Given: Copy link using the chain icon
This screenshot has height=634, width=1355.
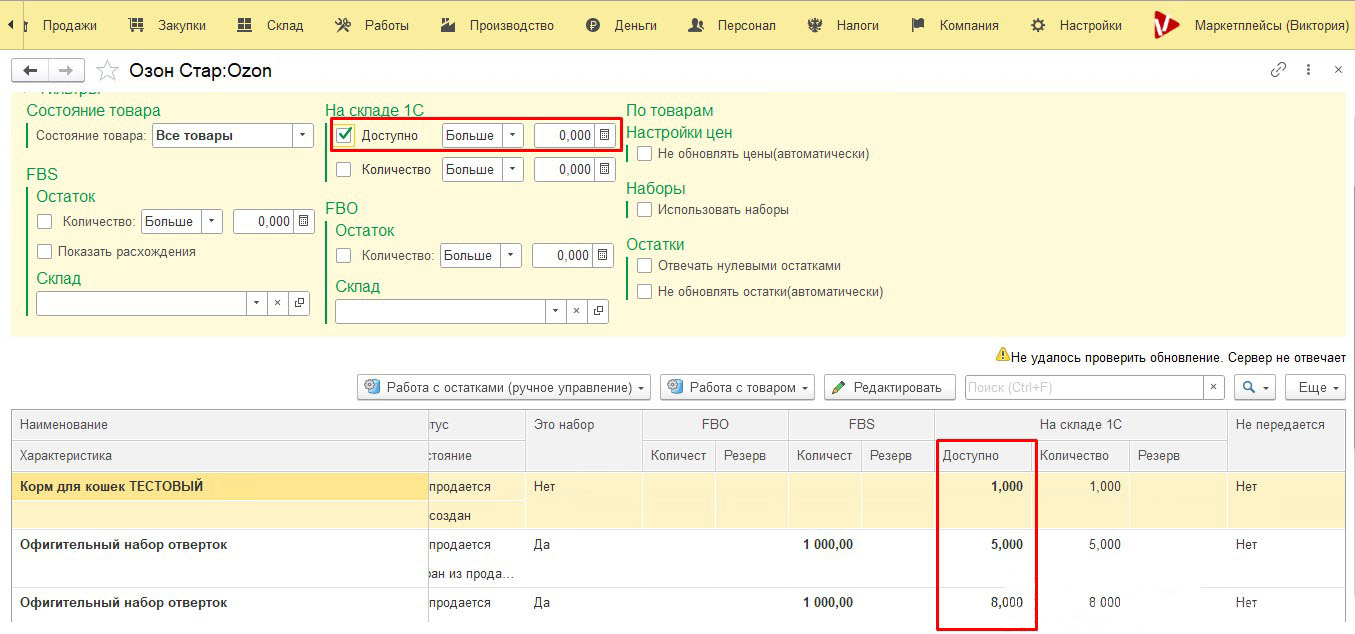Looking at the screenshot, I should click(x=1278, y=70).
